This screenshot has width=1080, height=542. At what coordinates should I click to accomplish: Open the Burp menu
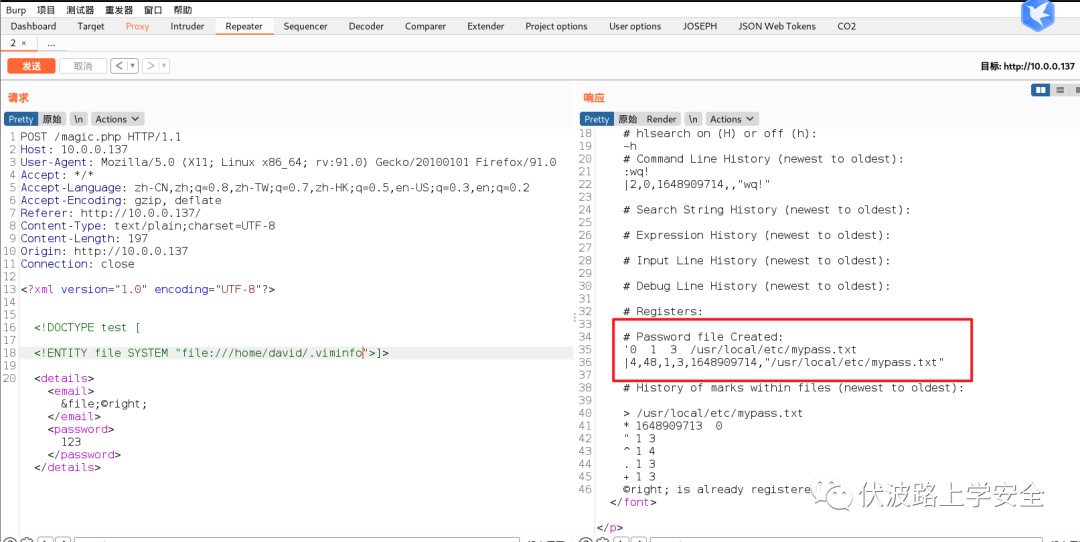coord(16,10)
